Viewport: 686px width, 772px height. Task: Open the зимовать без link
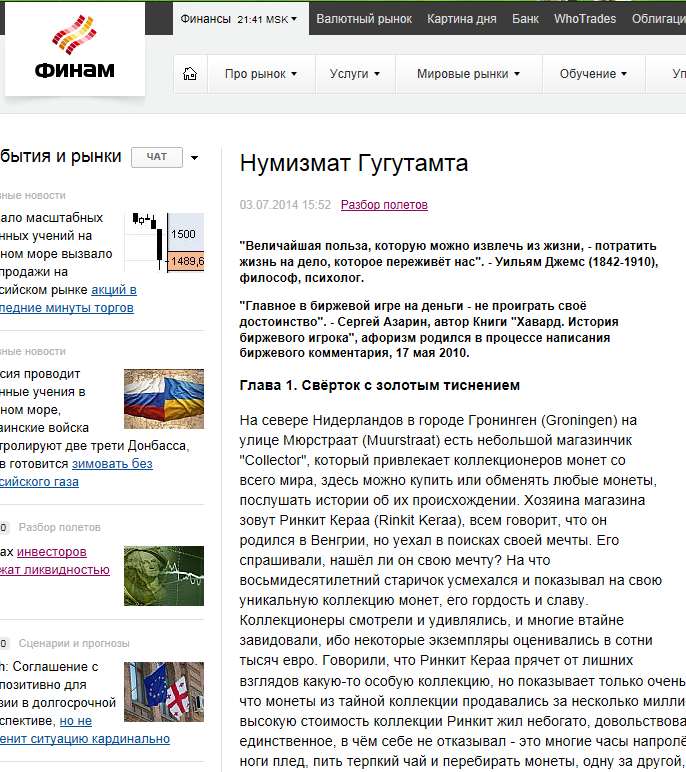coord(111,463)
